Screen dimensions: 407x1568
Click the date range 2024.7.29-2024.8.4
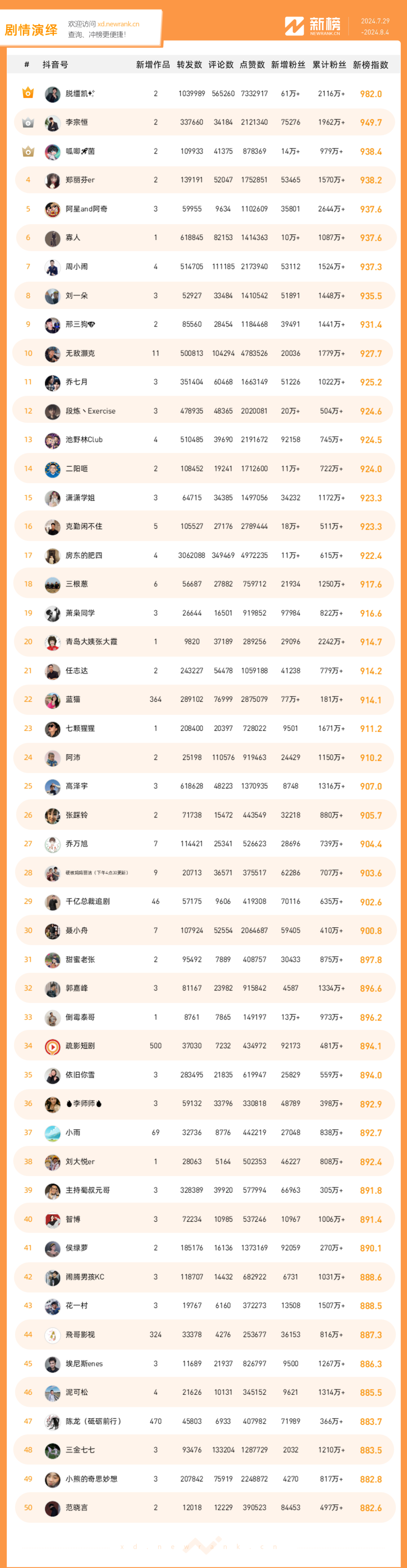click(x=375, y=26)
